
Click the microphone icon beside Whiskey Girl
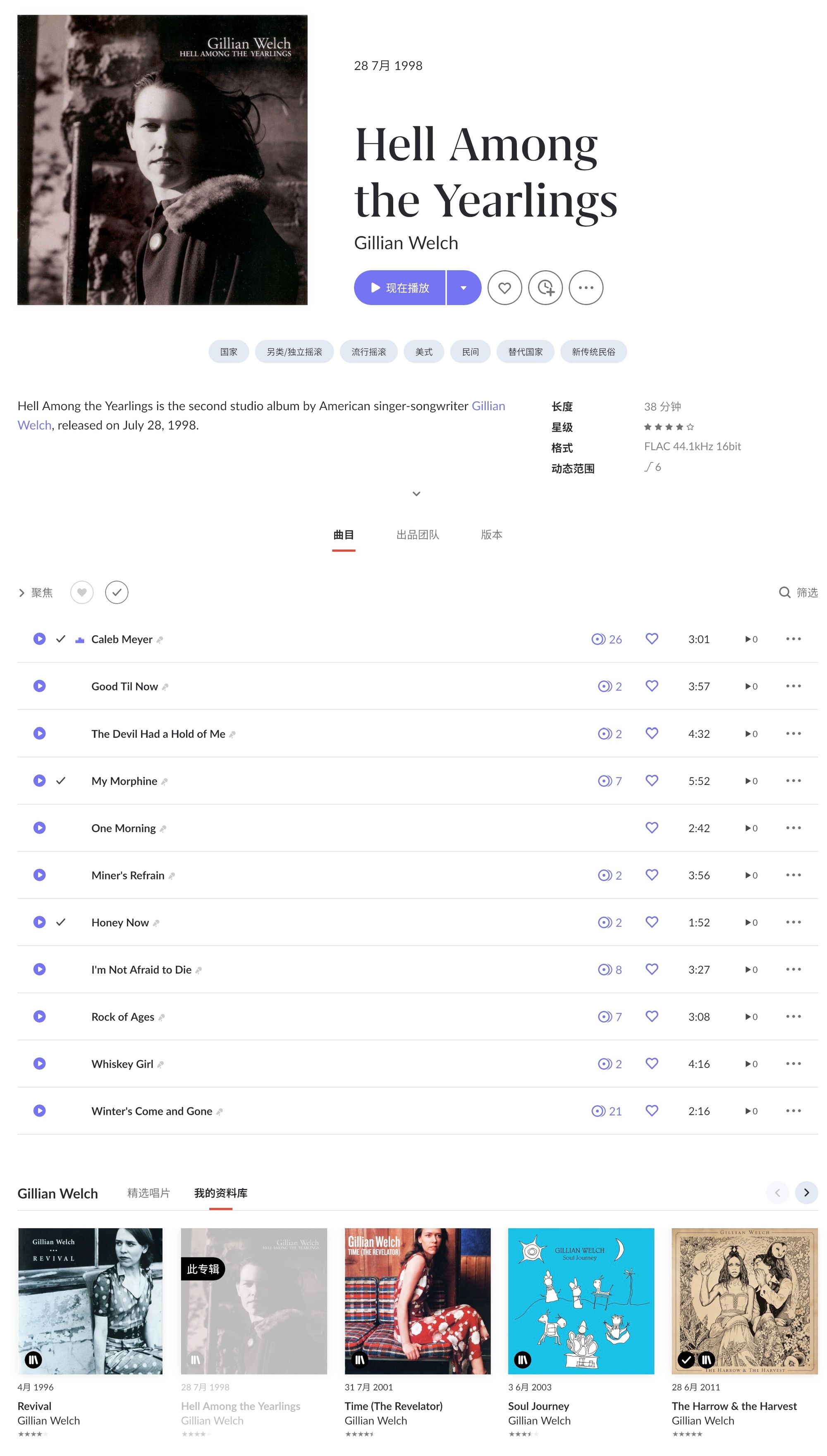click(160, 1065)
